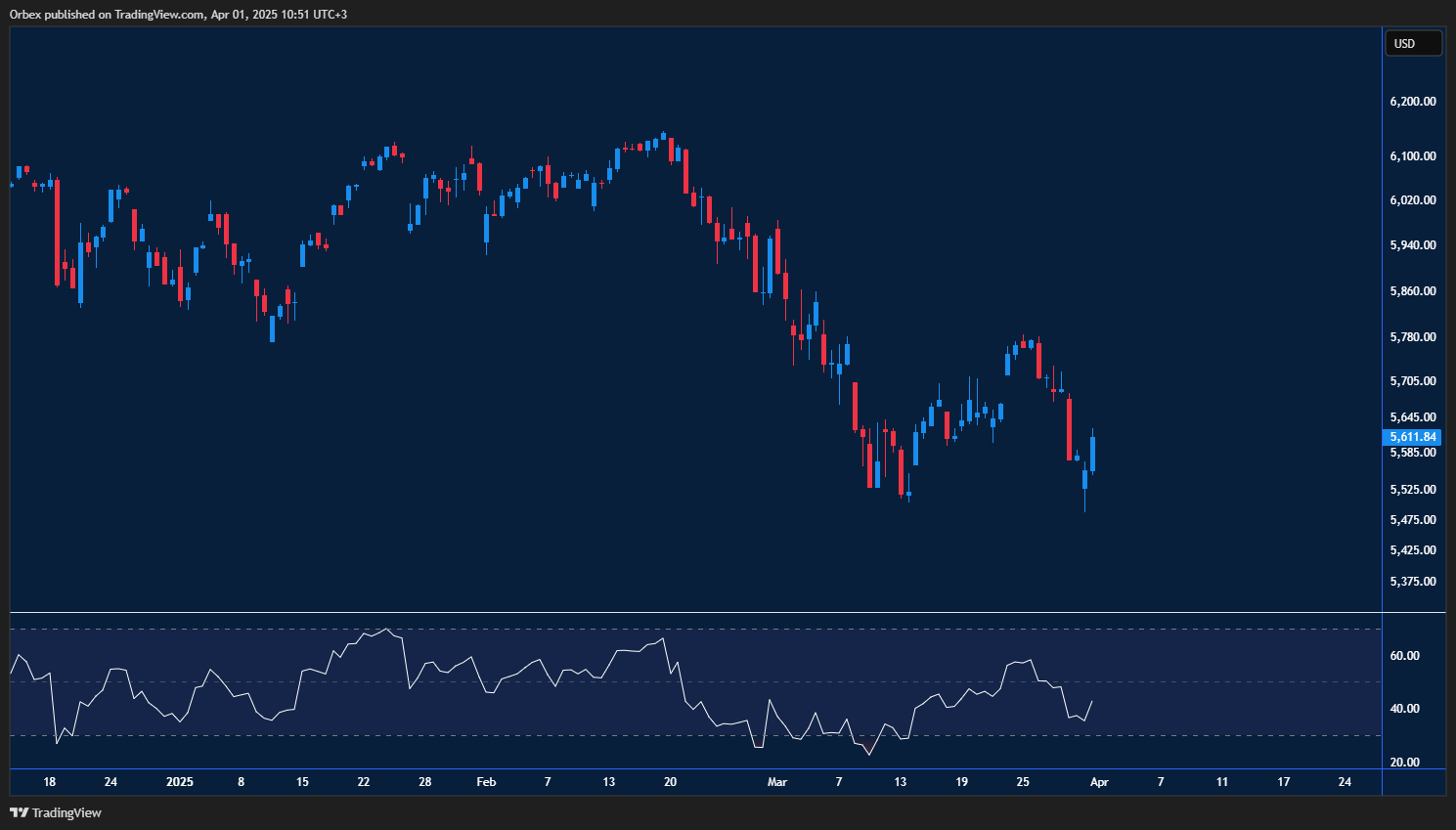Click the TradingView logo icon
This screenshot has height=830, width=1456.
point(18,812)
